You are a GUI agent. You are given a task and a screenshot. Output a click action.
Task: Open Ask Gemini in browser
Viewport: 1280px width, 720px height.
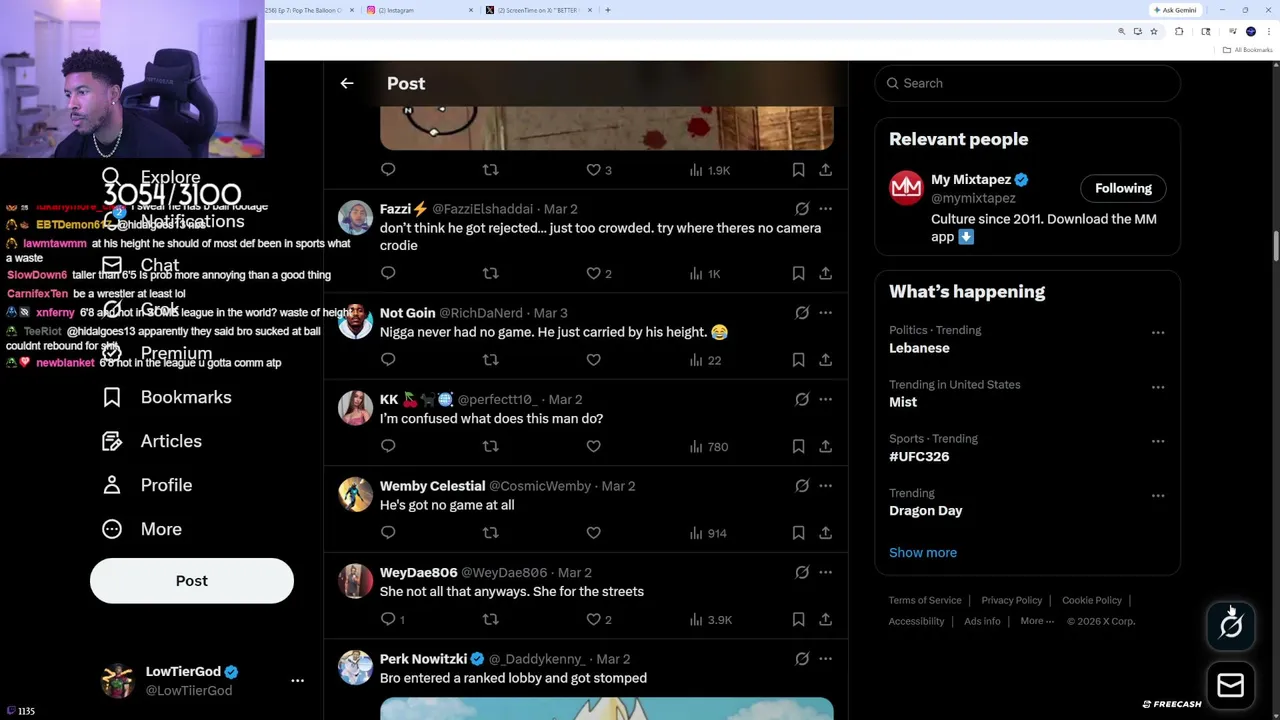tap(1175, 10)
